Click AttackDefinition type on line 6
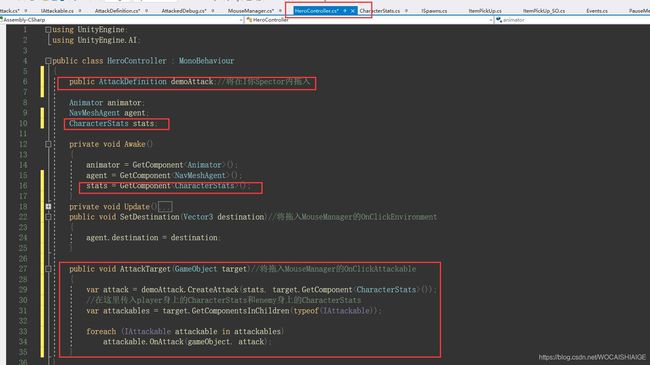 tap(133, 81)
